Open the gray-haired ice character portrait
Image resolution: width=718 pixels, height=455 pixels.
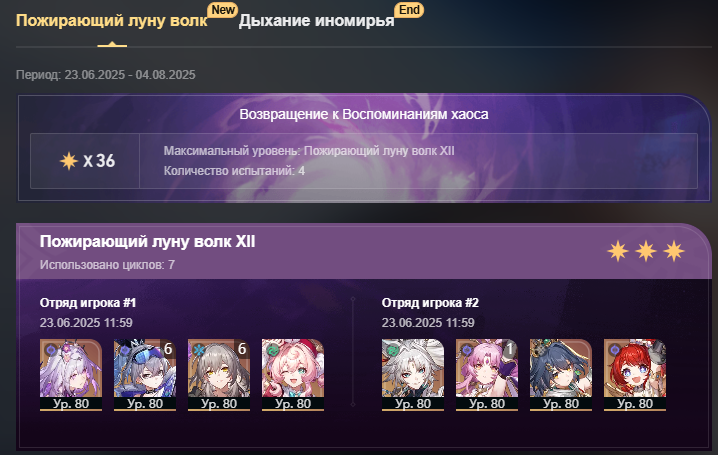pyautogui.click(x=219, y=375)
